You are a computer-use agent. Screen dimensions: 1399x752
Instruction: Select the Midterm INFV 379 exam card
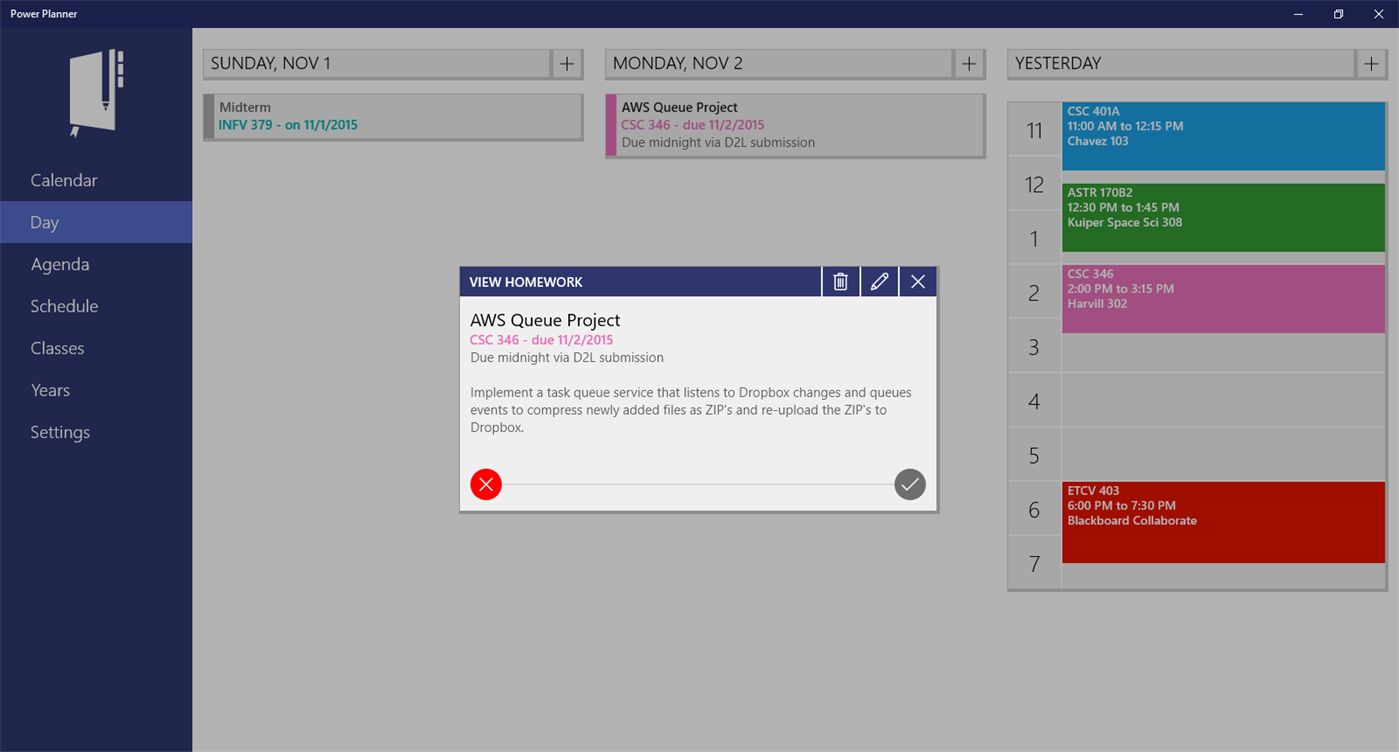click(x=392, y=116)
